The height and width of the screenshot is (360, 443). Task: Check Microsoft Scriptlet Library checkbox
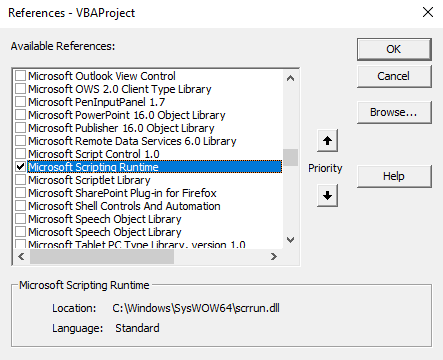point(21,180)
